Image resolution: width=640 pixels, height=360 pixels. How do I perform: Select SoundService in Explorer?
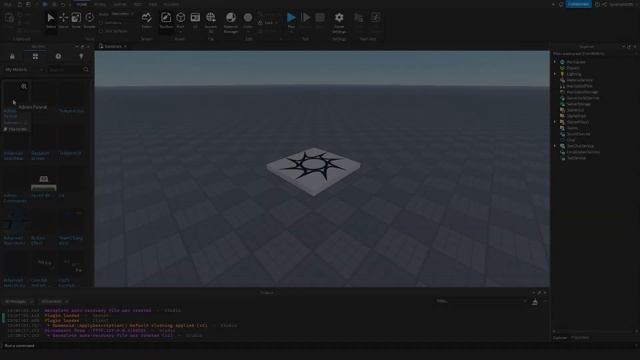click(x=578, y=134)
